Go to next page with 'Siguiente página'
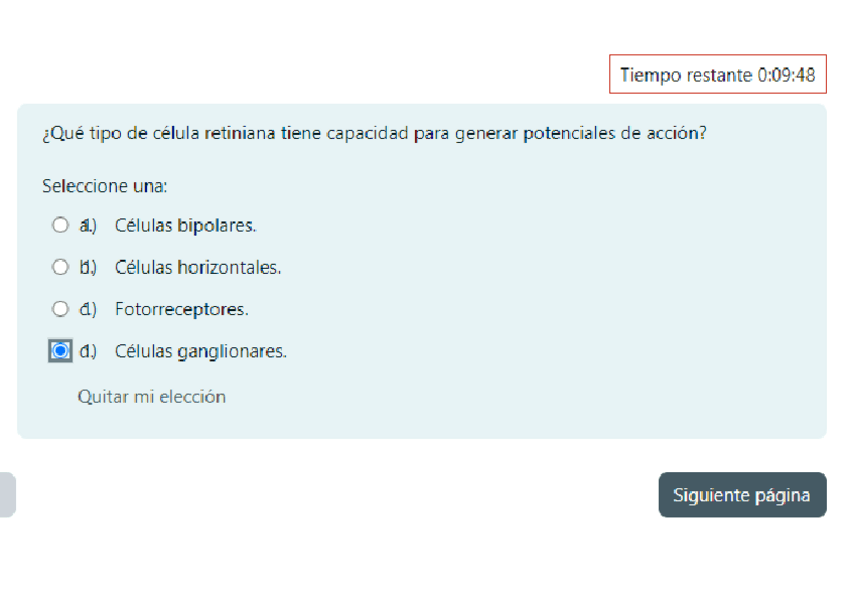This screenshot has width=848, height=599. [x=742, y=495]
